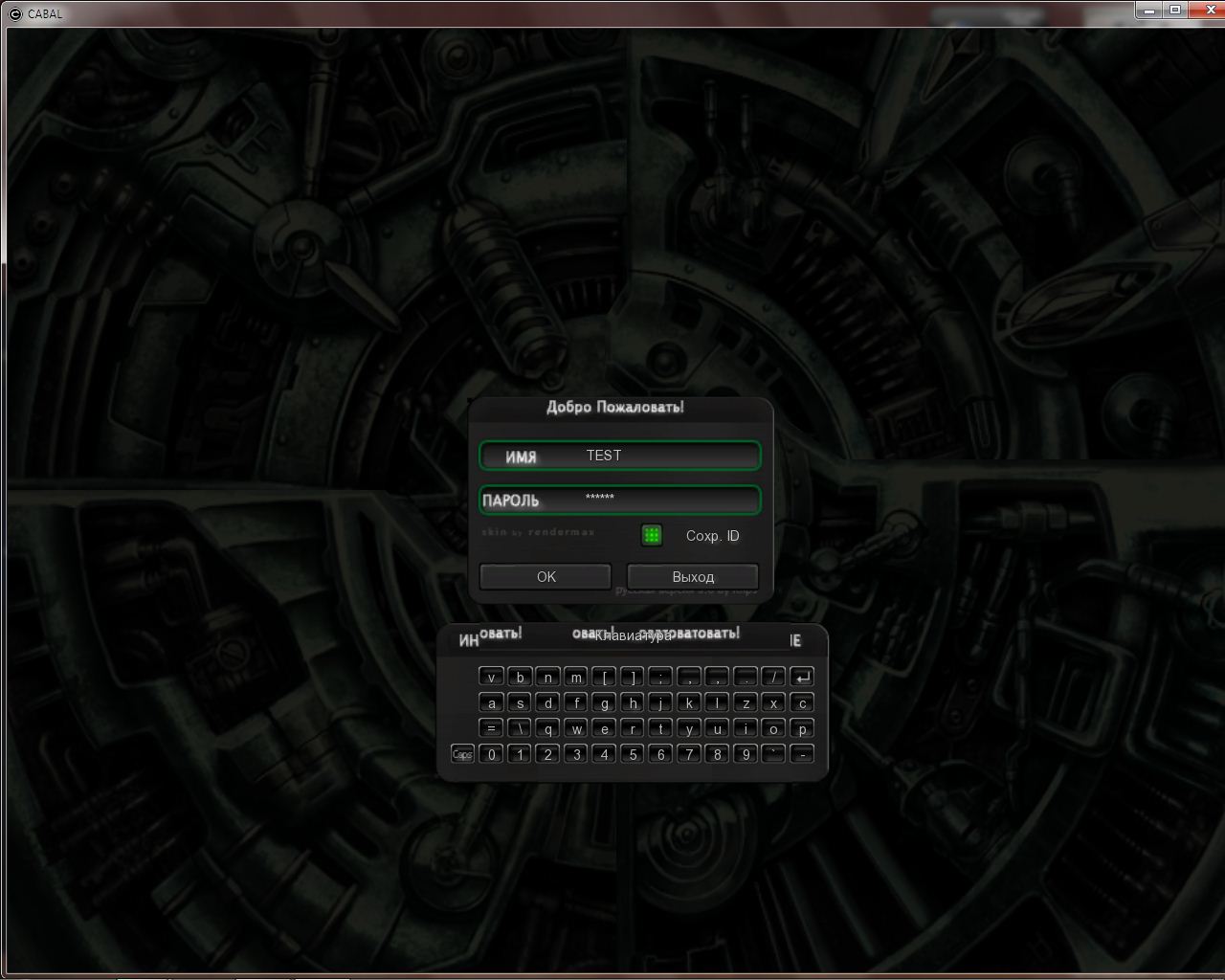The image size is (1225, 980).
Task: Click the Enter arrow key on virtual keyboard
Action: pos(802,677)
